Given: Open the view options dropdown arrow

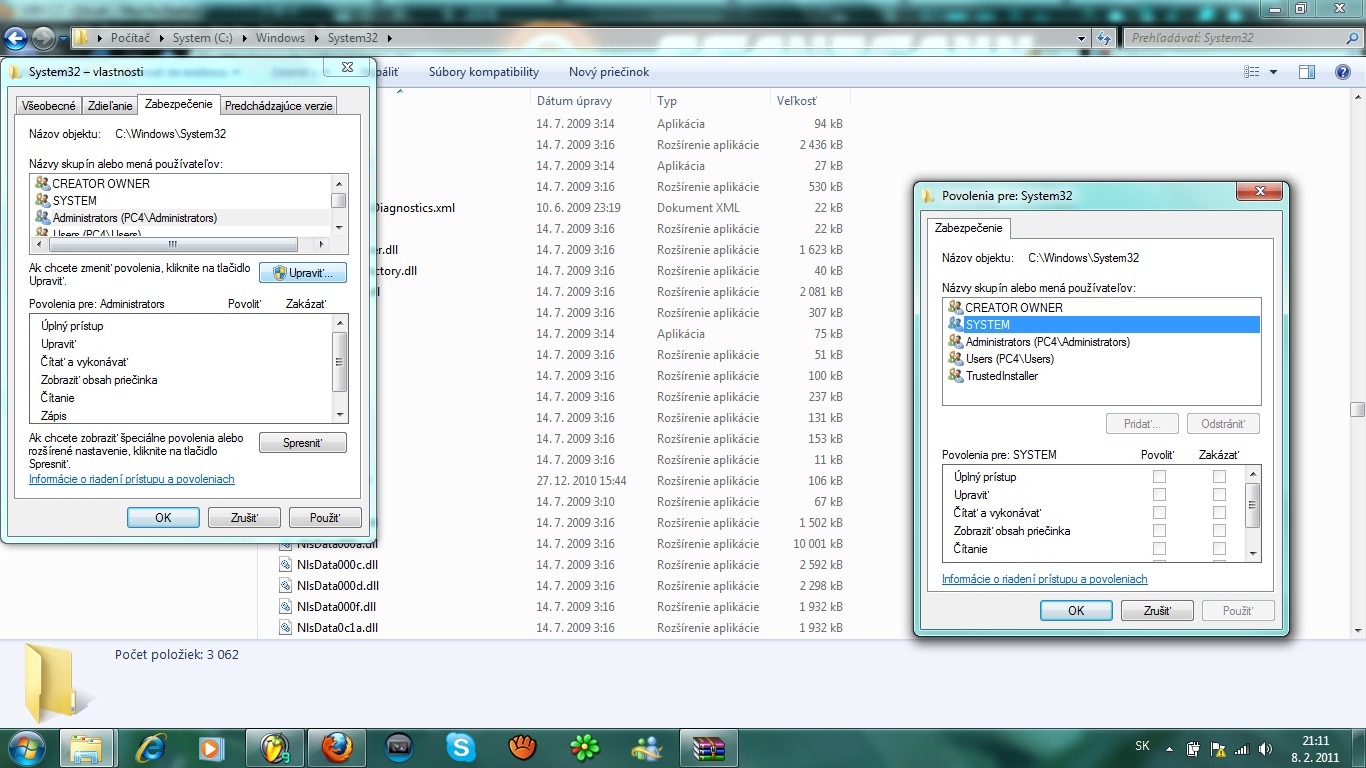Looking at the screenshot, I should pos(1273,72).
